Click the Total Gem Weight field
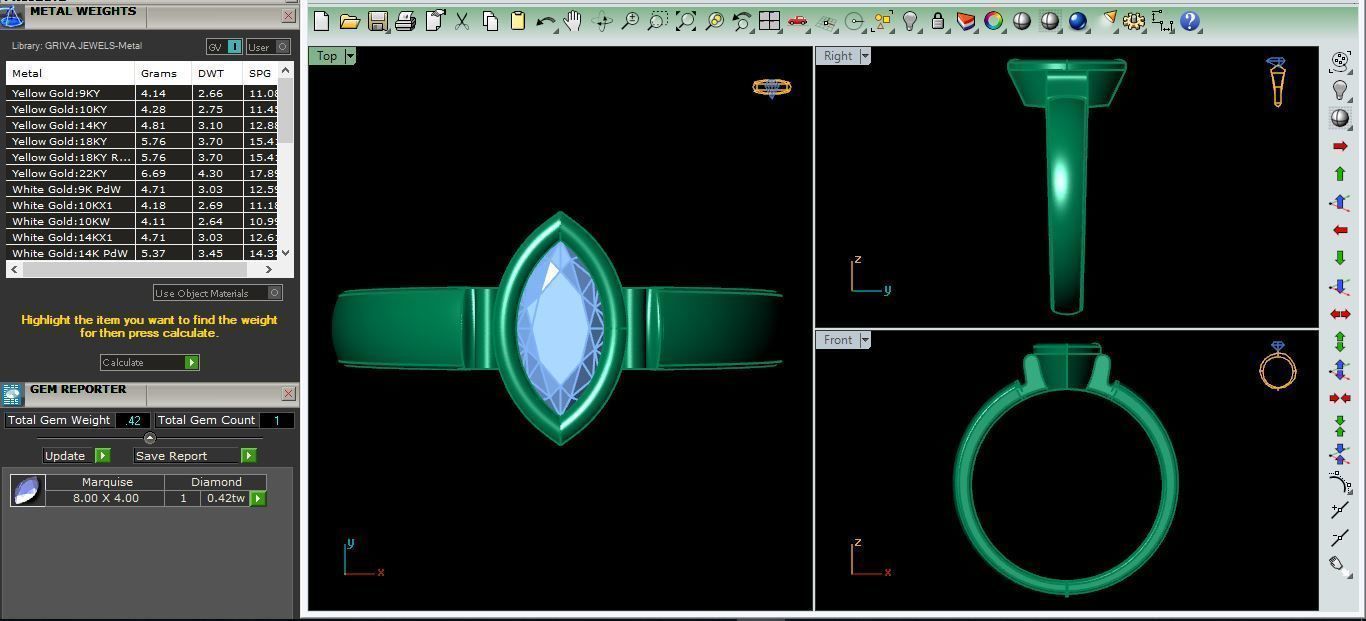Screen dimensions: 1366x621 coord(133,420)
